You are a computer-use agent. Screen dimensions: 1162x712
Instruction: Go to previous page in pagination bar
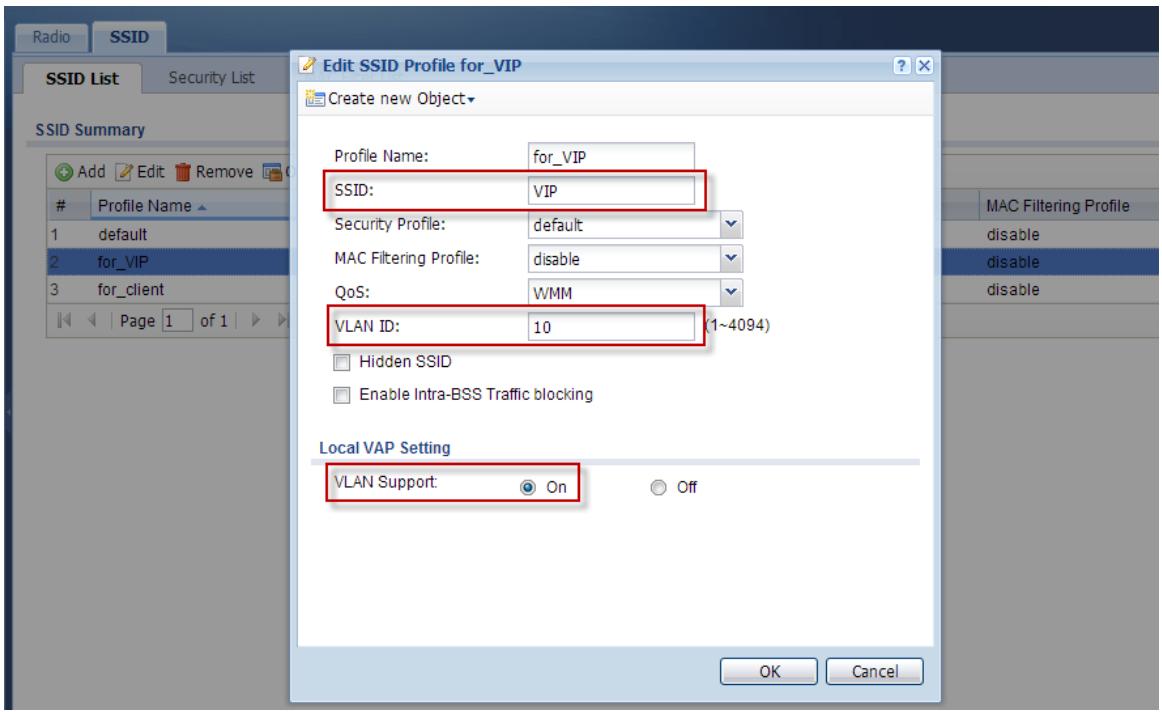tap(92, 320)
